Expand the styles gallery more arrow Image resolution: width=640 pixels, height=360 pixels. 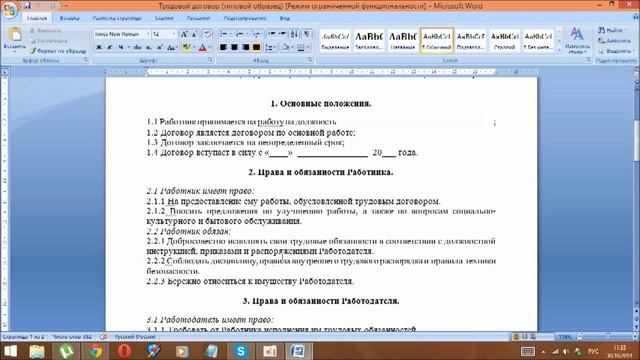pos(560,50)
